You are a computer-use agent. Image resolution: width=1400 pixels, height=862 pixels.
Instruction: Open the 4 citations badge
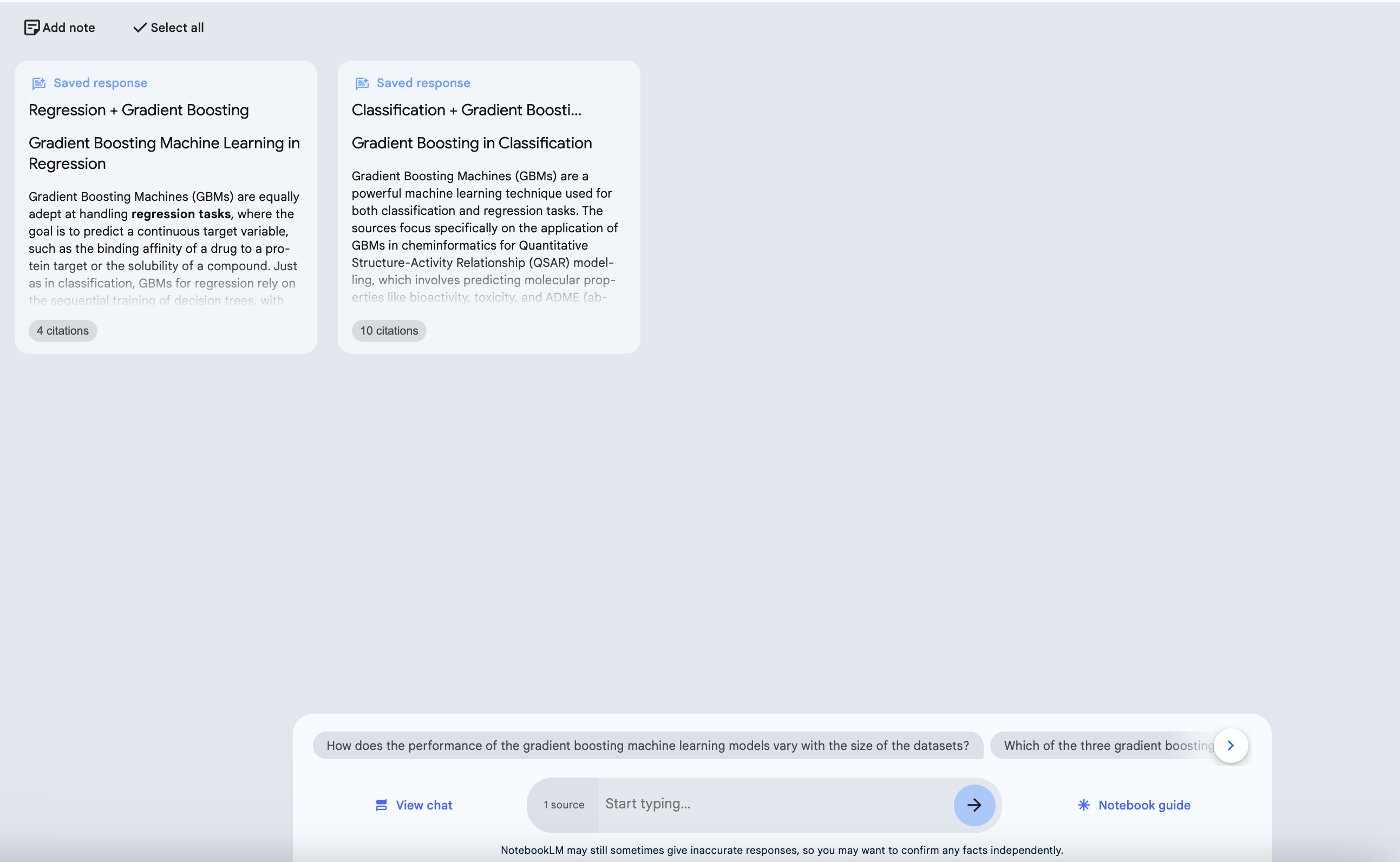click(63, 331)
